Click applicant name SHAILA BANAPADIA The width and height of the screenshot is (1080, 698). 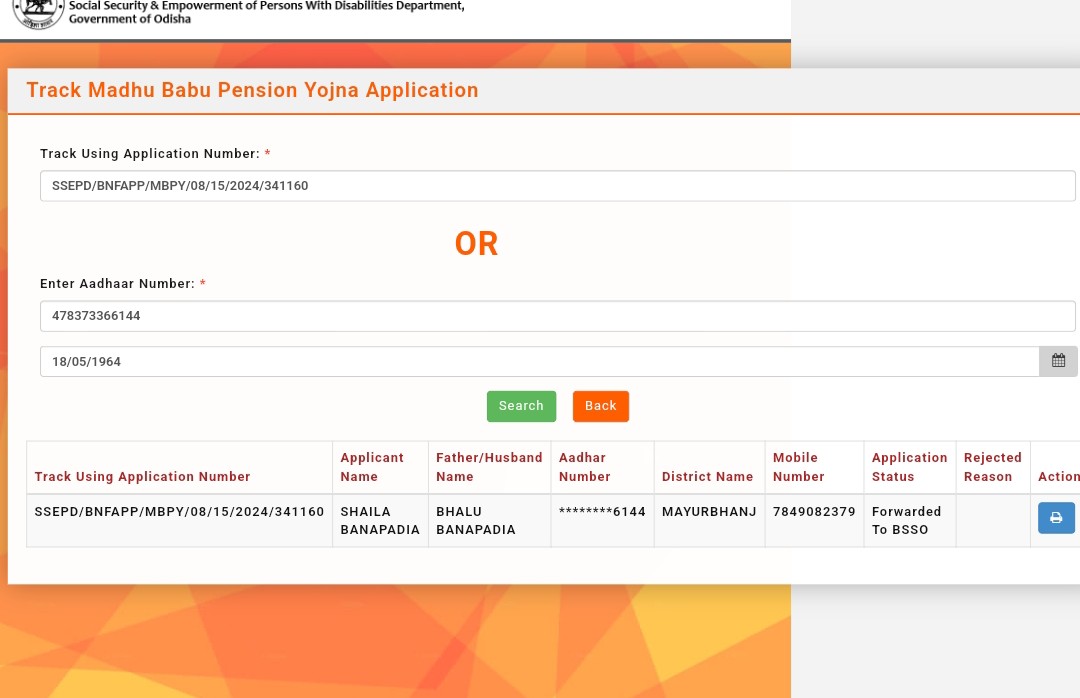pyautogui.click(x=380, y=521)
